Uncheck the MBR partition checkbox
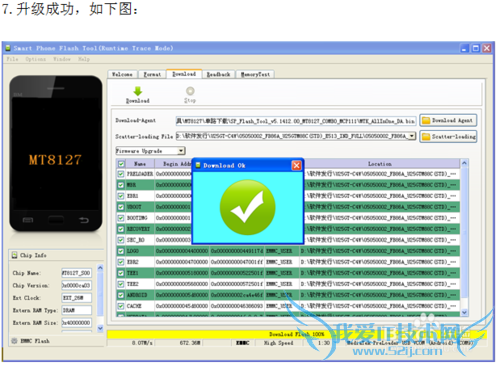The image size is (500, 366). tap(121, 185)
